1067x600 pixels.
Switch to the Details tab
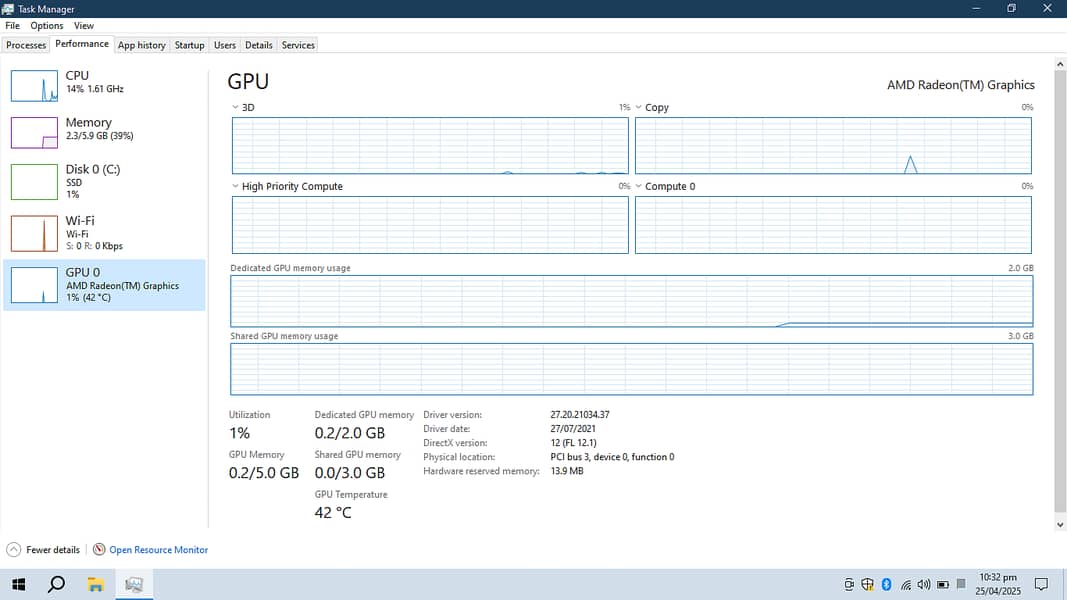(259, 45)
